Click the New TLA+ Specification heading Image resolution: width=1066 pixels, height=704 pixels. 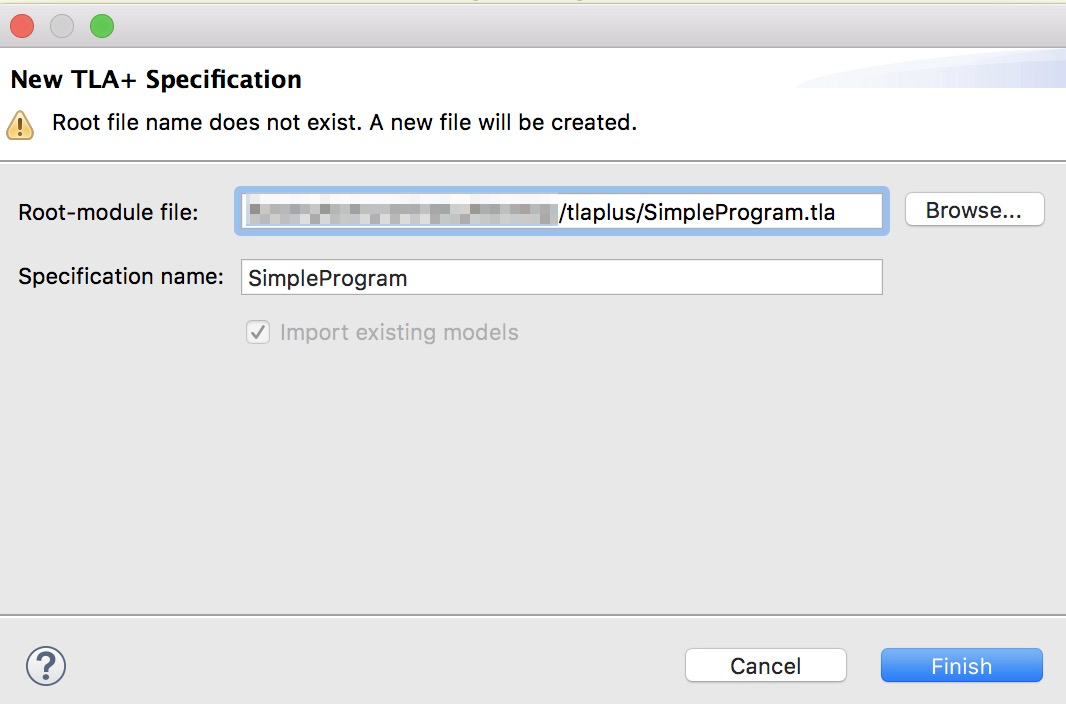156,80
